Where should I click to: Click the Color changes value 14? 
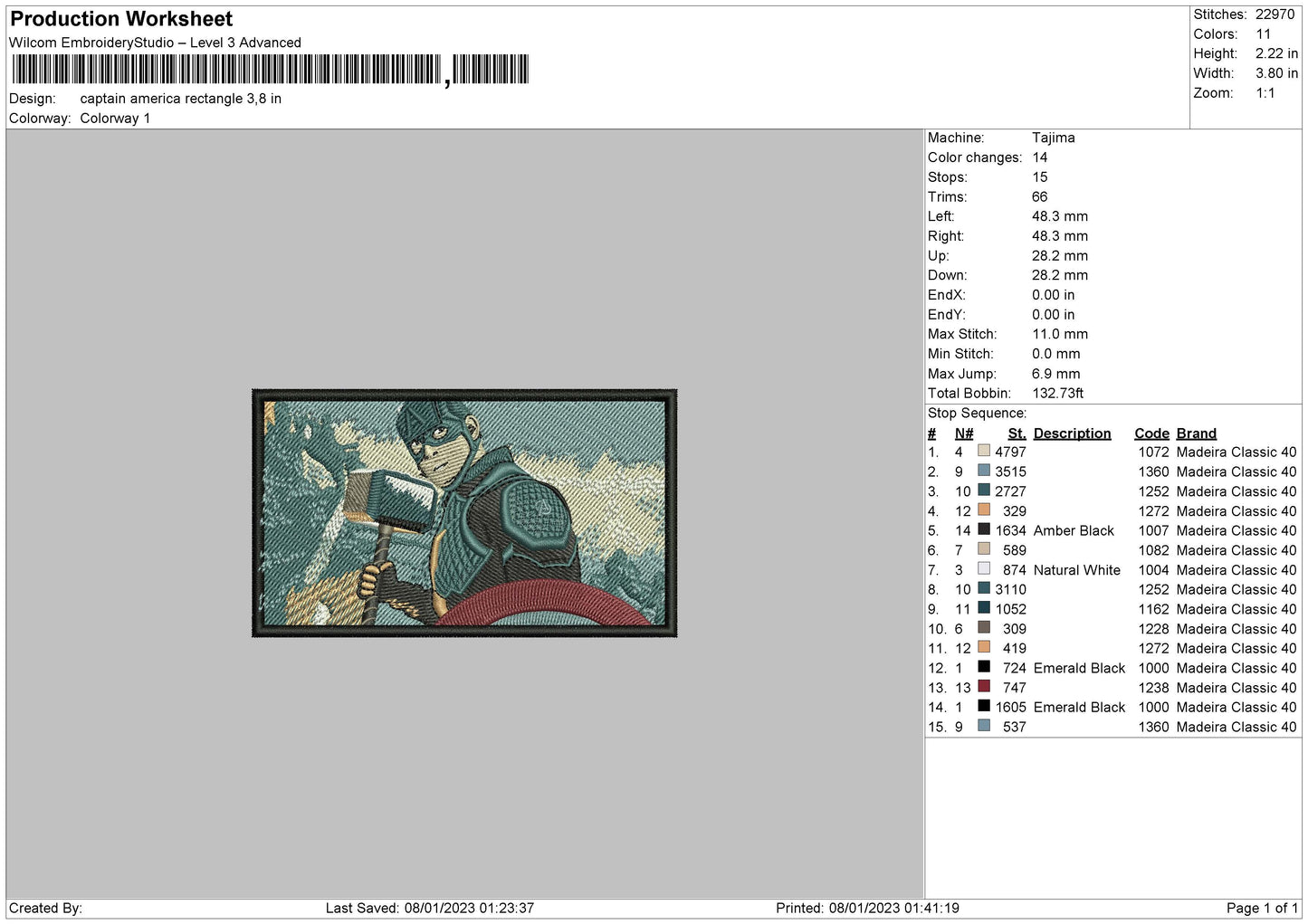pyautogui.click(x=1039, y=157)
